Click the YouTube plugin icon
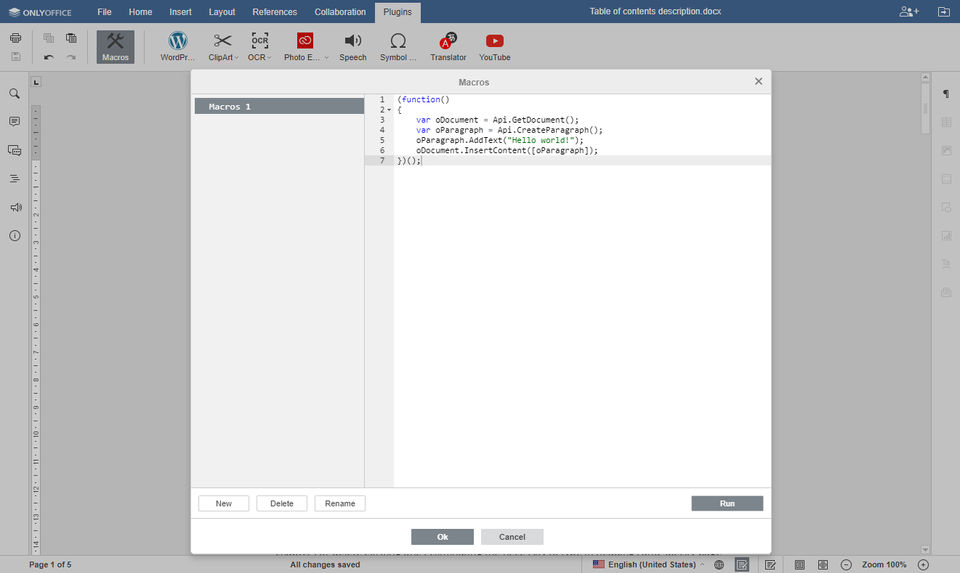Image resolution: width=960 pixels, height=573 pixels. coord(494,46)
